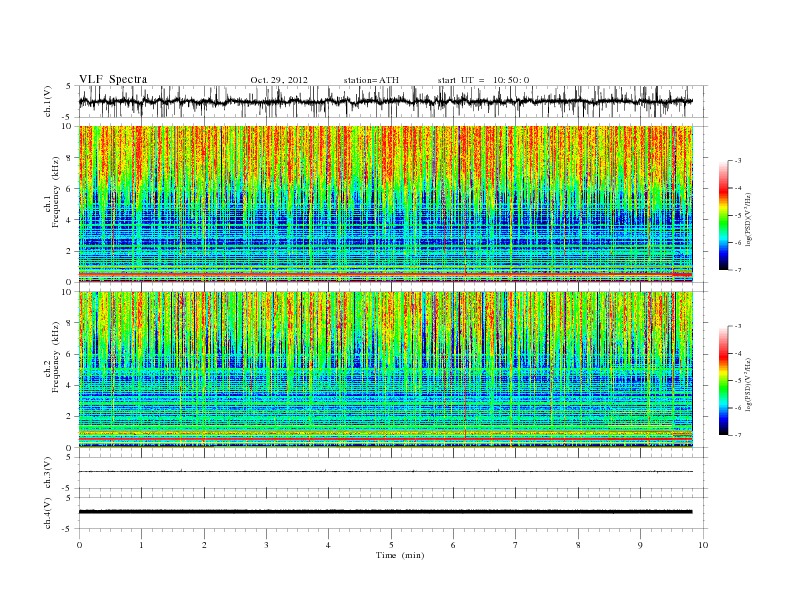Click the "VLF Spectra" plot title
Viewport: 792px width, 612px height.
113,79
